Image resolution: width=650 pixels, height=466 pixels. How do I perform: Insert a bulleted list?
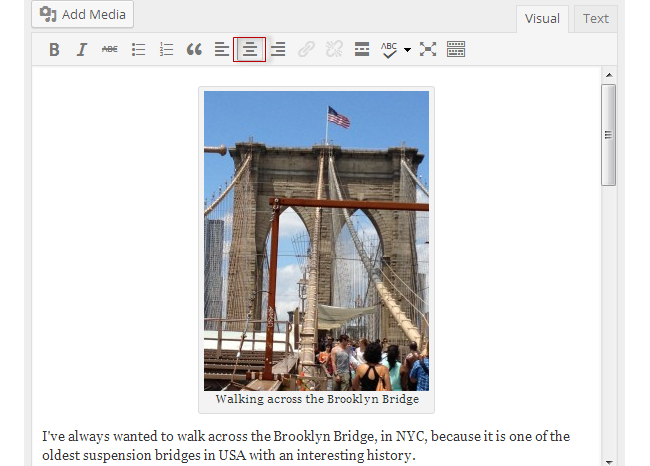pos(138,49)
